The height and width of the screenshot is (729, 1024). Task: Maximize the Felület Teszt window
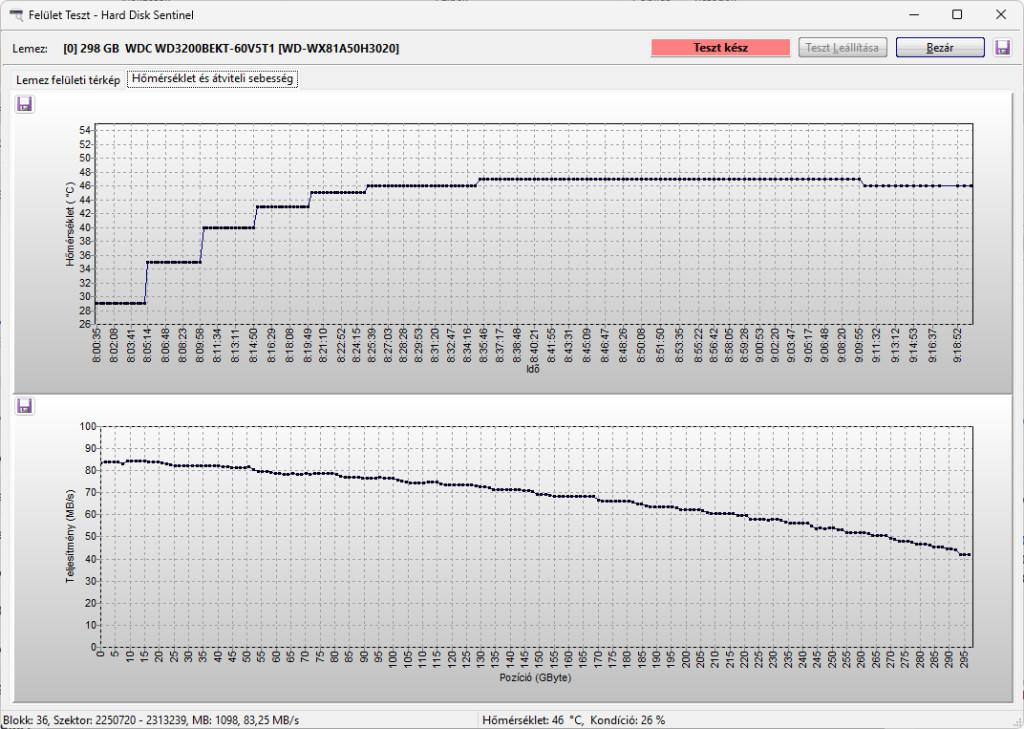(x=957, y=15)
